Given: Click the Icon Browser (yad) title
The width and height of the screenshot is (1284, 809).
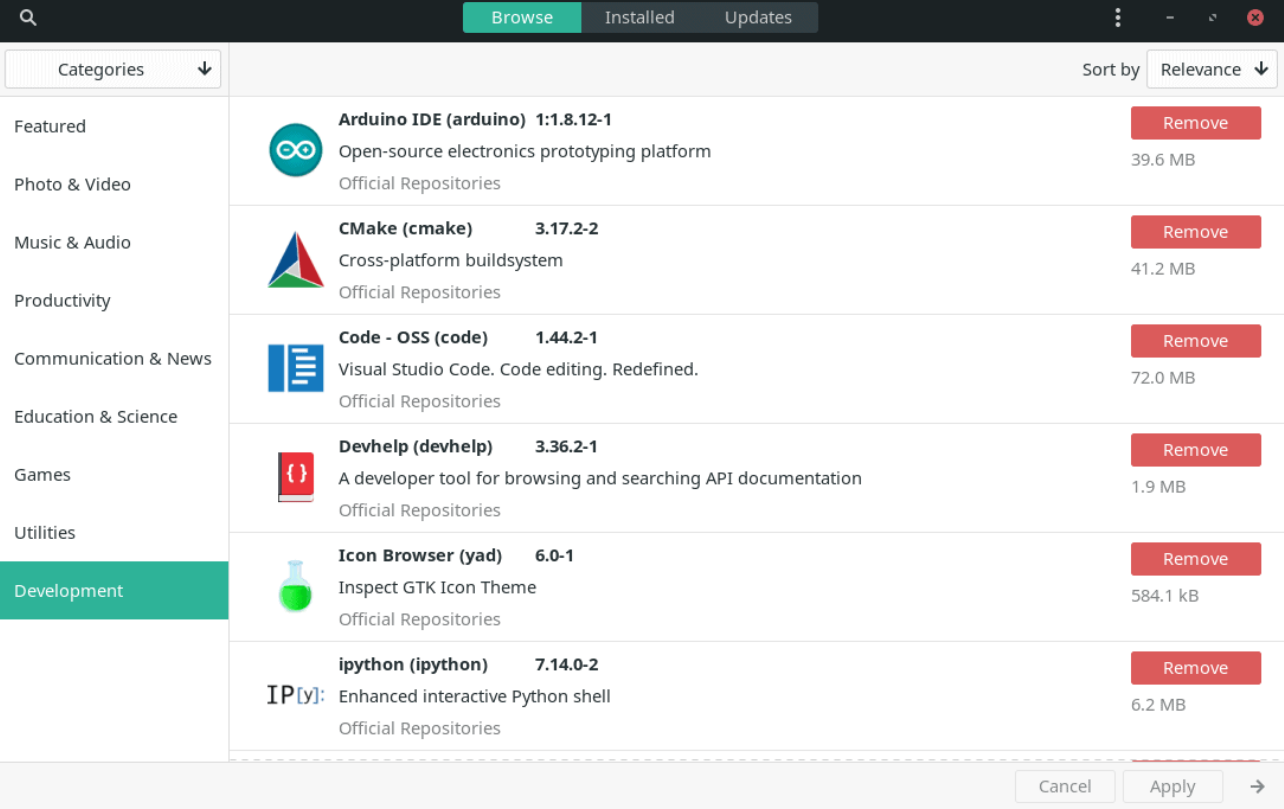Looking at the screenshot, I should (420, 555).
